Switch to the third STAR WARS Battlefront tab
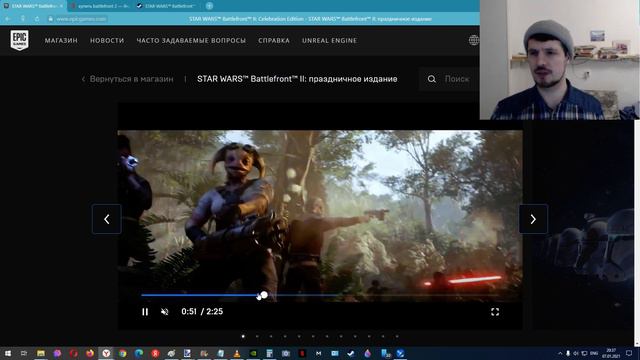This screenshot has width=640, height=360. pyautogui.click(x=167, y=6)
